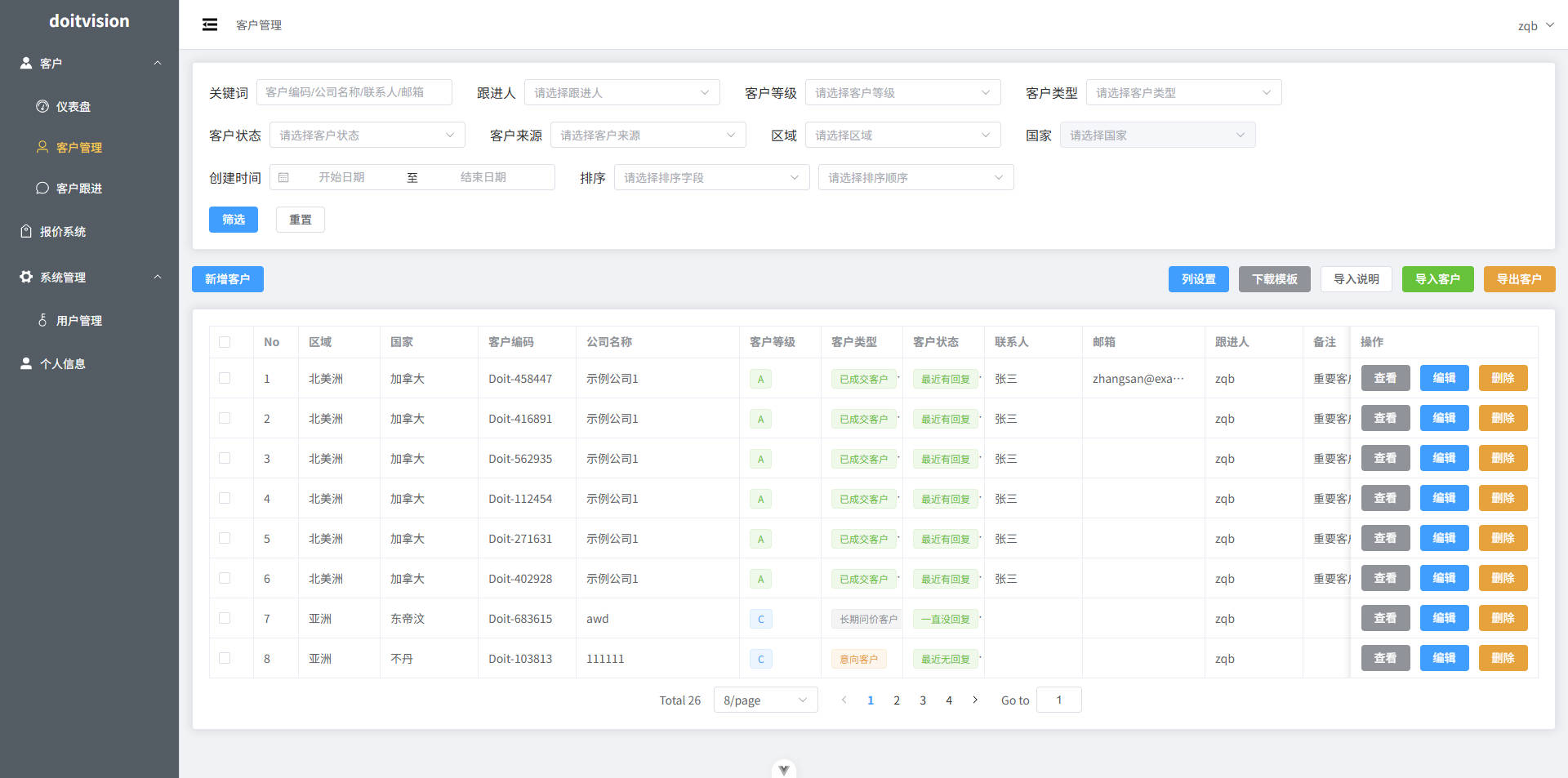1568x778 pixels.
Task: Open the 跟进人 dropdown
Action: [x=622, y=92]
